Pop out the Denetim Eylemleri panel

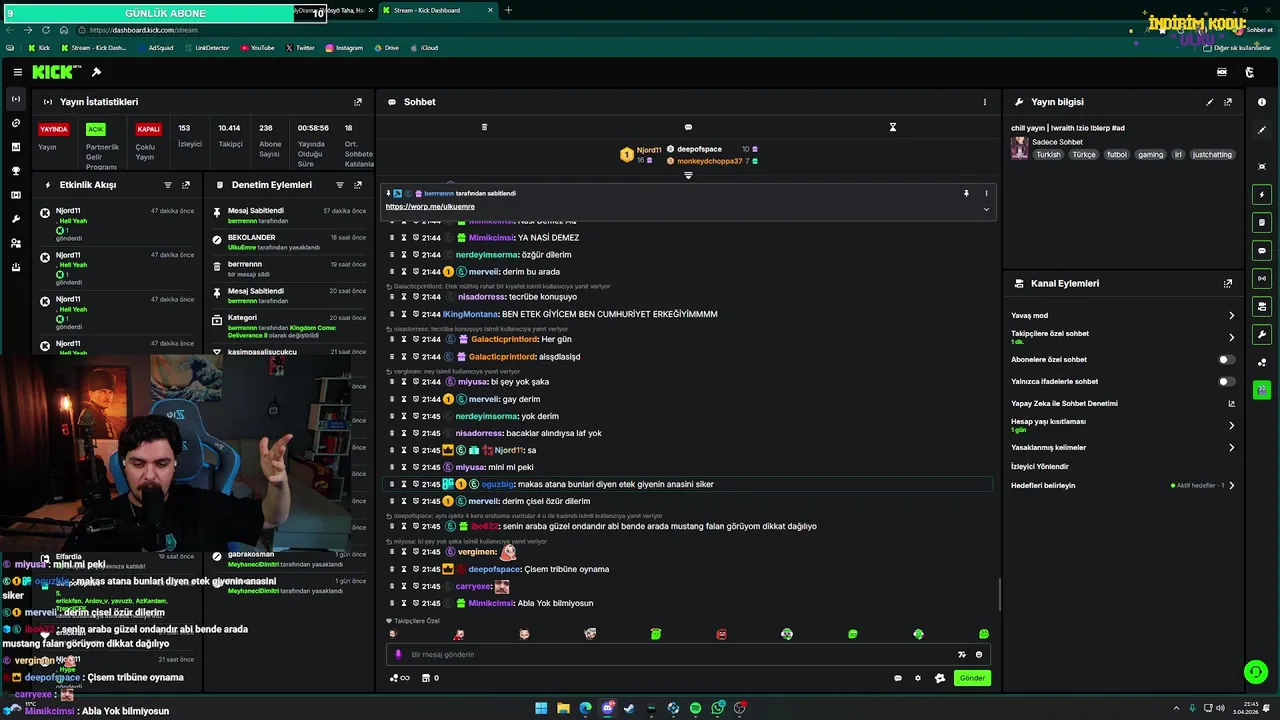[x=358, y=185]
